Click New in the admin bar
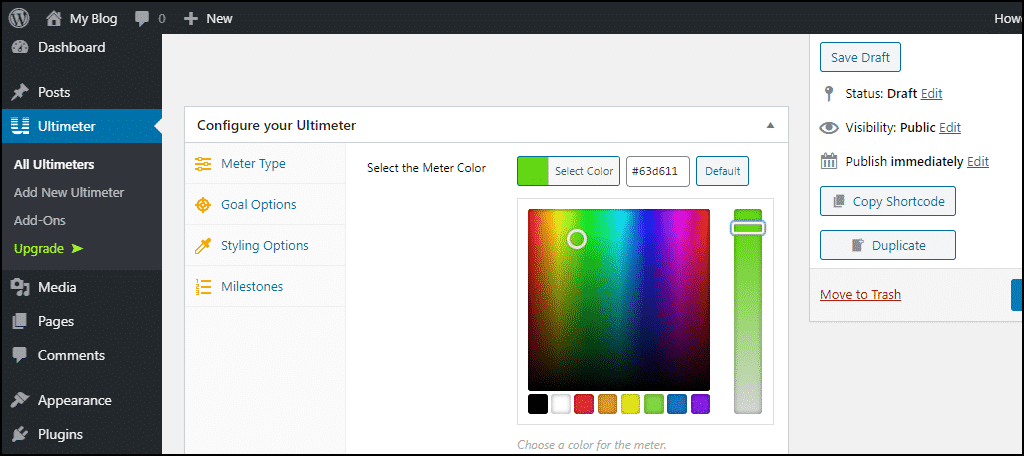 pos(219,18)
